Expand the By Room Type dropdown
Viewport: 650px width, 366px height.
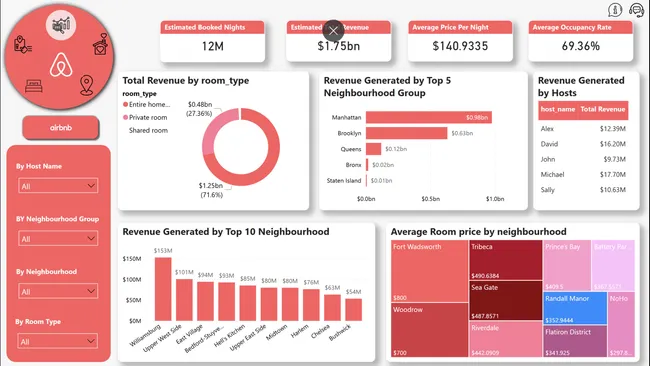tap(58, 341)
